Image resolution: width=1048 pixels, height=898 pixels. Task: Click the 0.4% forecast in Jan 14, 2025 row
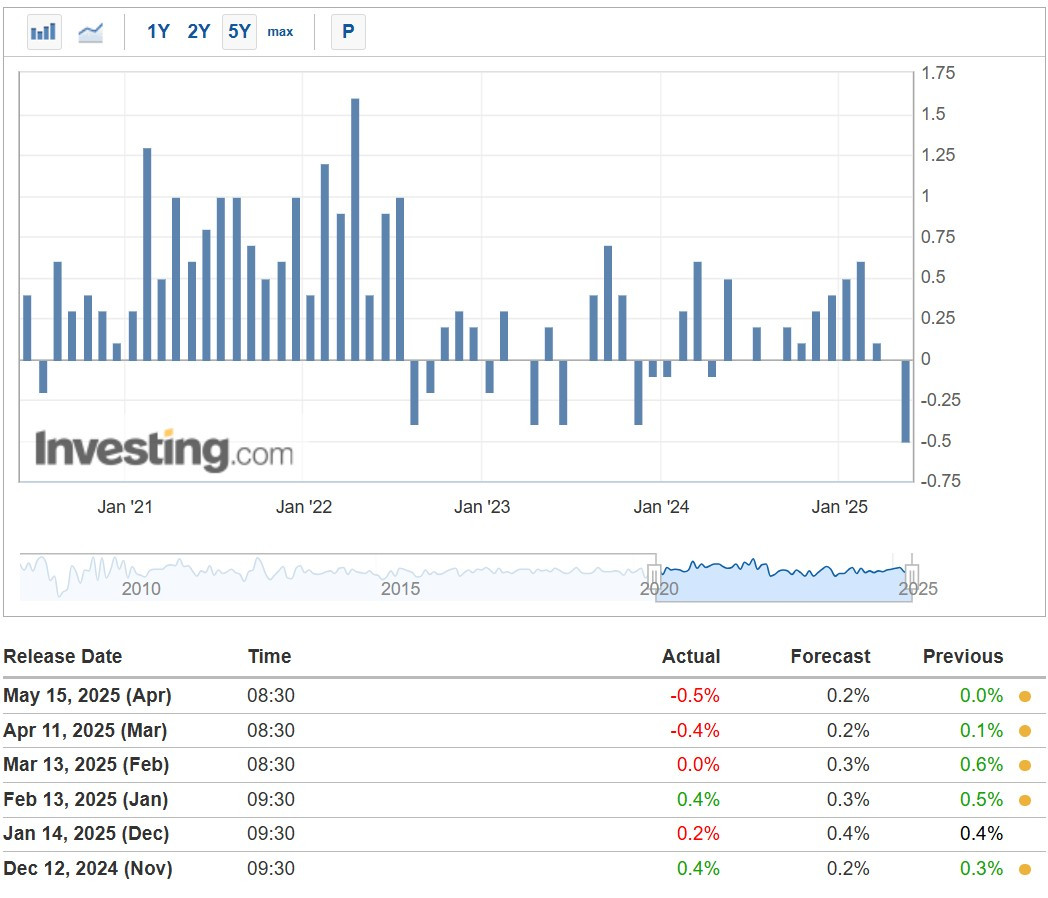click(x=848, y=833)
